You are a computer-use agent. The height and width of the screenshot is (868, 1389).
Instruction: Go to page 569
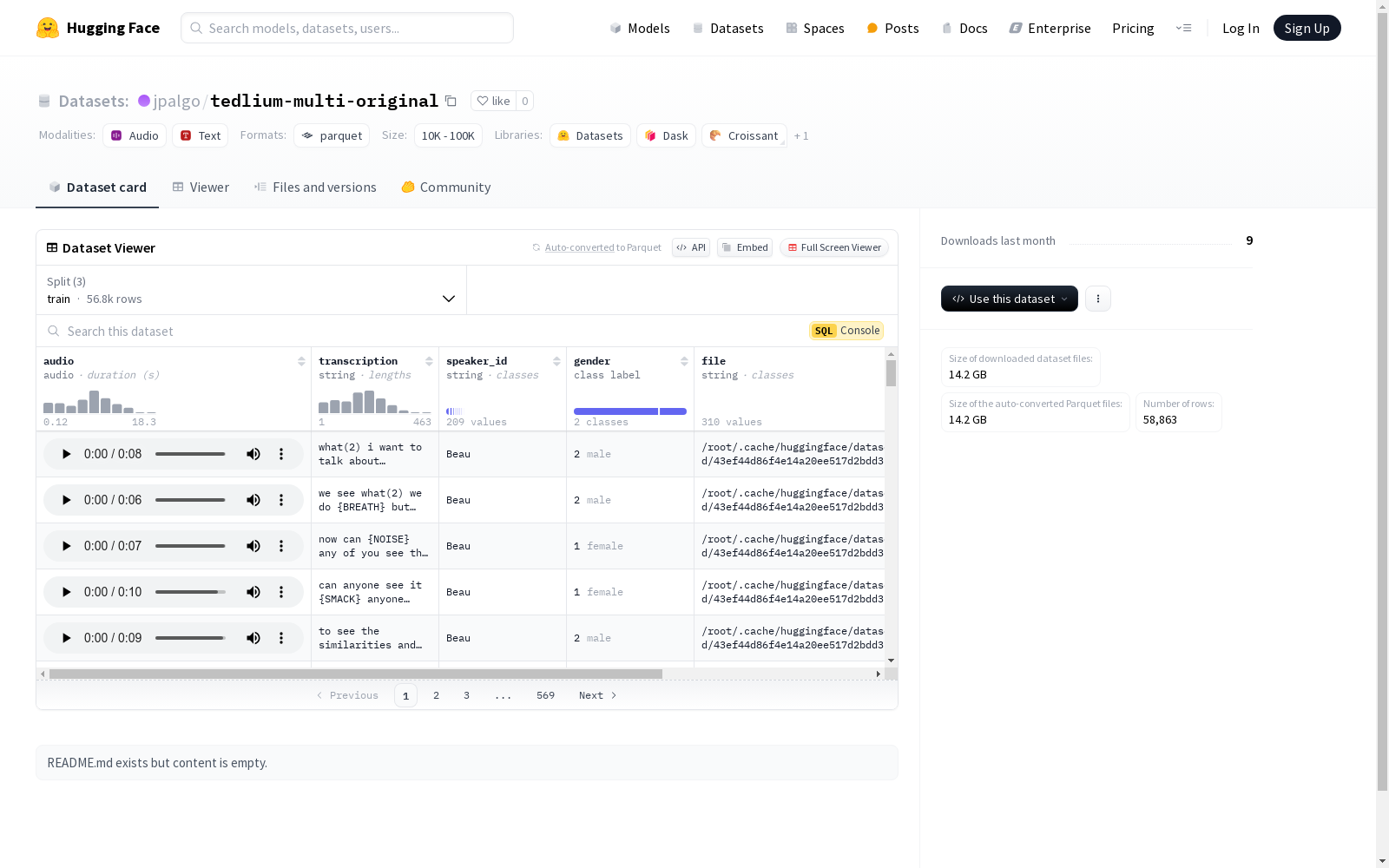point(545,695)
